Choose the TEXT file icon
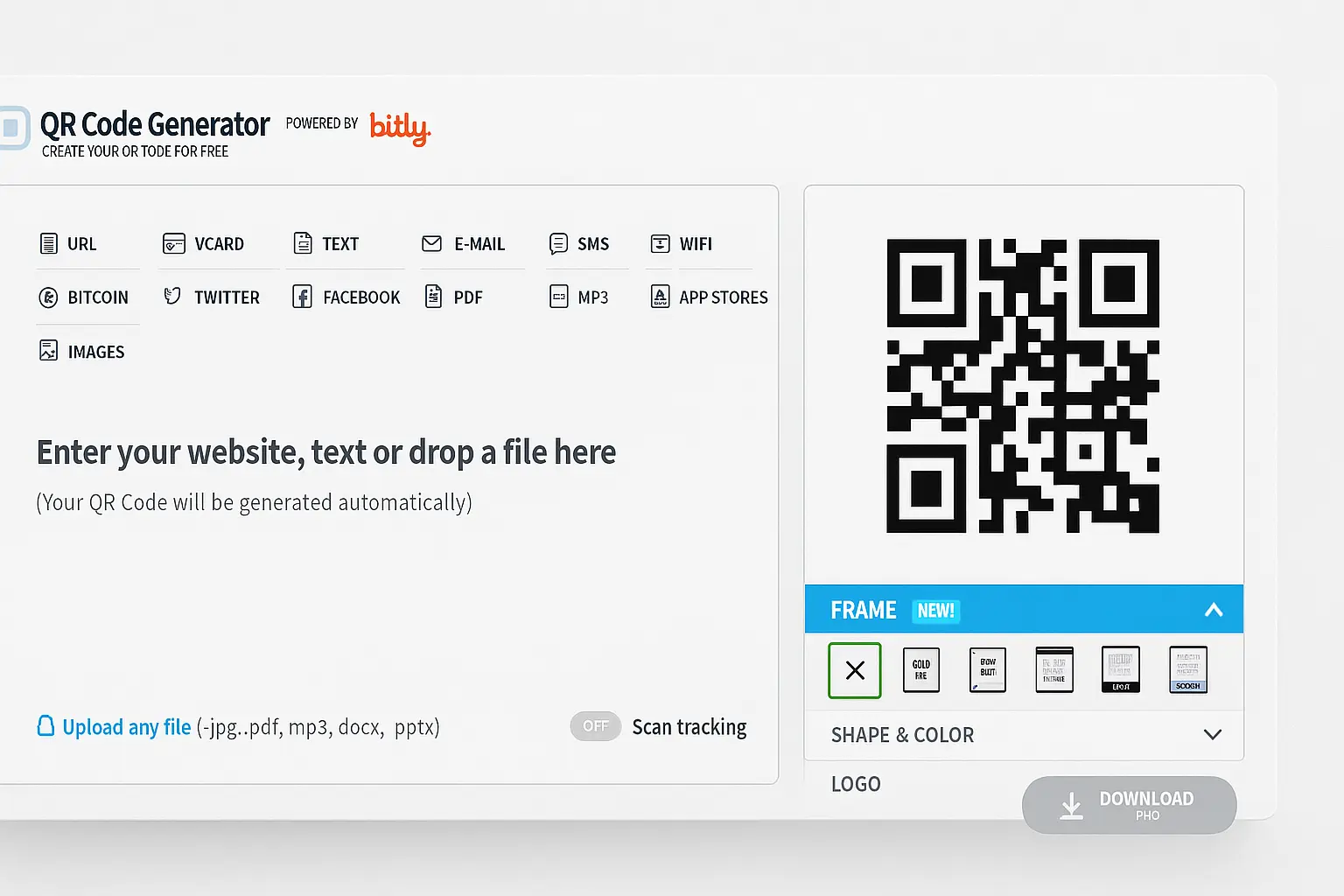Image resolution: width=1344 pixels, height=896 pixels. point(303,243)
